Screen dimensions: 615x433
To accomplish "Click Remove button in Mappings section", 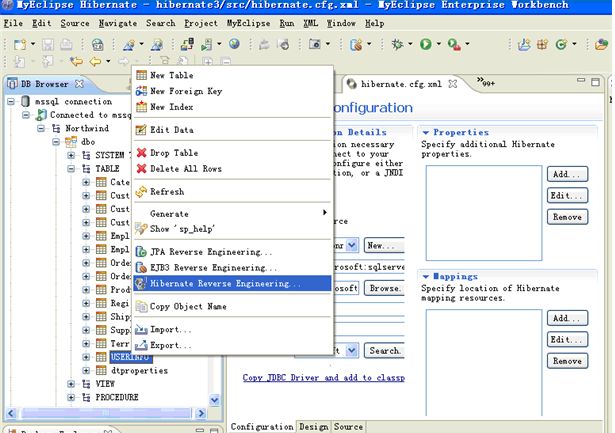I will 567,361.
